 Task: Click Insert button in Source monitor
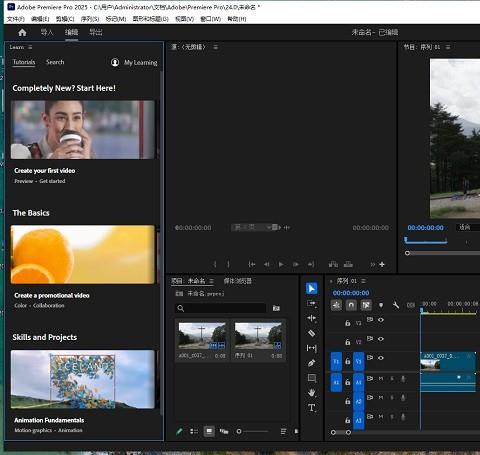[x=333, y=264]
